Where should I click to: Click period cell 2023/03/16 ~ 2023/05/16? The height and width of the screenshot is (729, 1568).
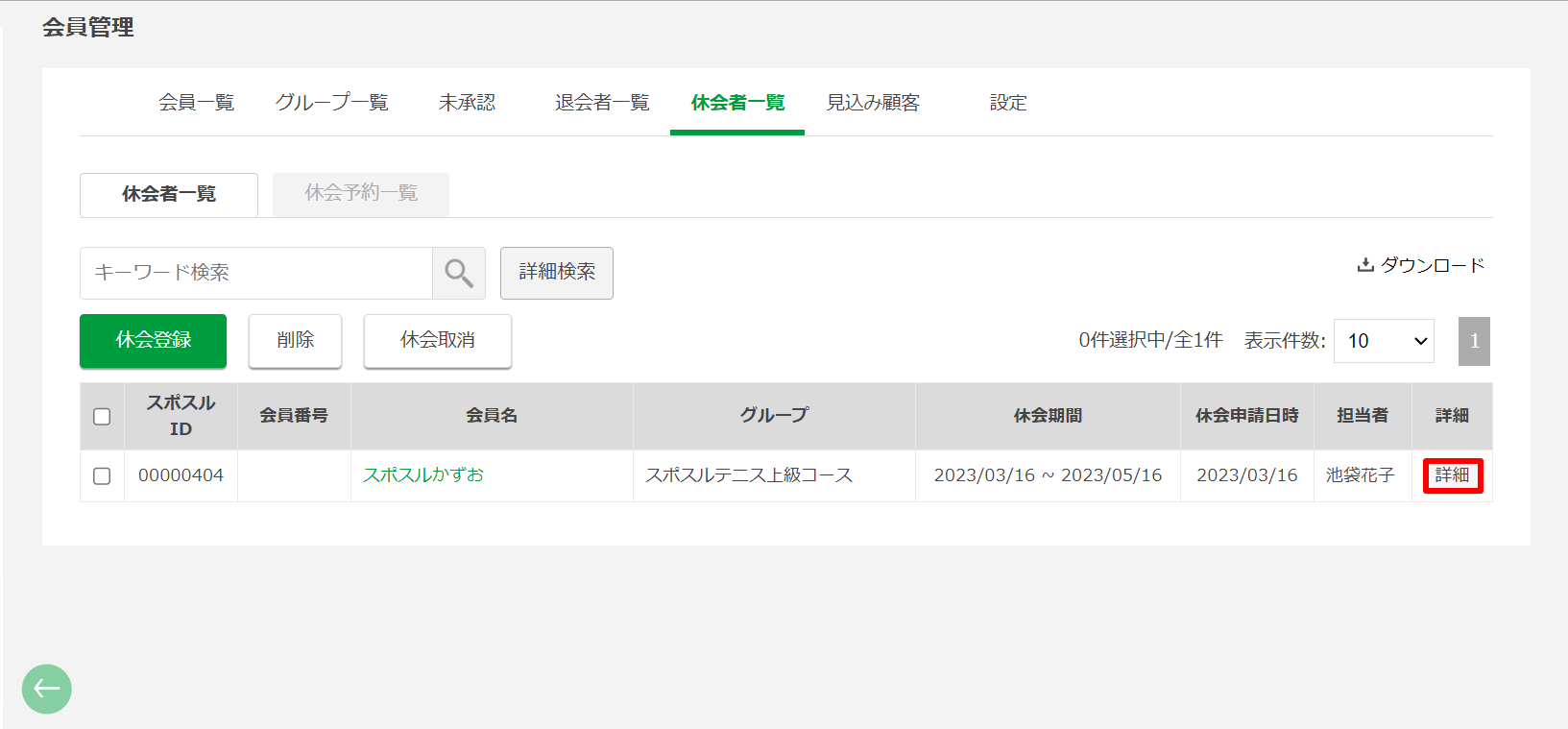tap(1048, 475)
